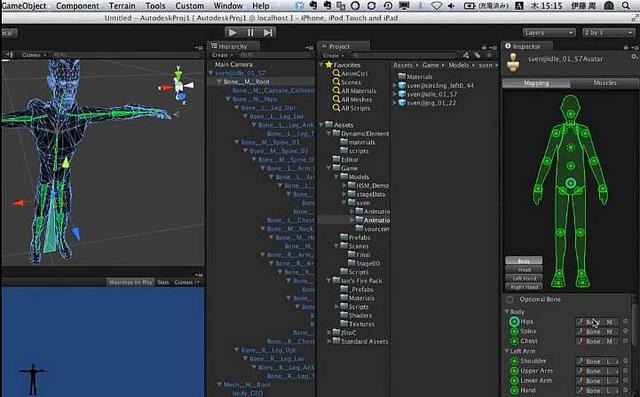Open the object picker for Upper Arm

click(x=626, y=371)
